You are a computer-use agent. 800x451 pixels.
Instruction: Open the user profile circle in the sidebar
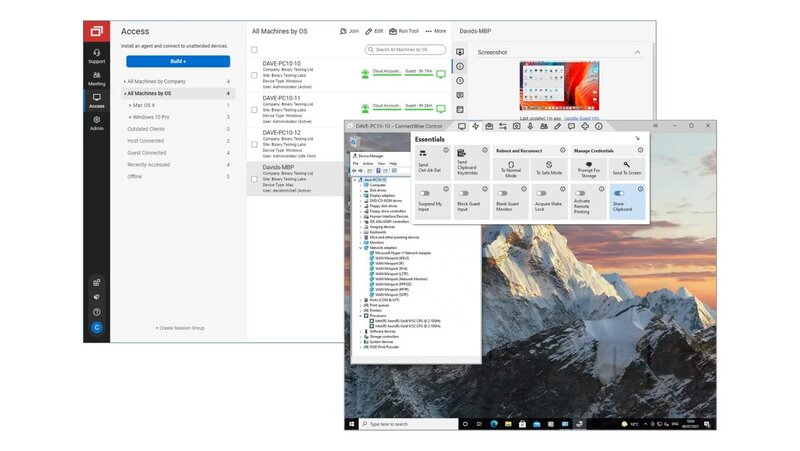coord(96,328)
